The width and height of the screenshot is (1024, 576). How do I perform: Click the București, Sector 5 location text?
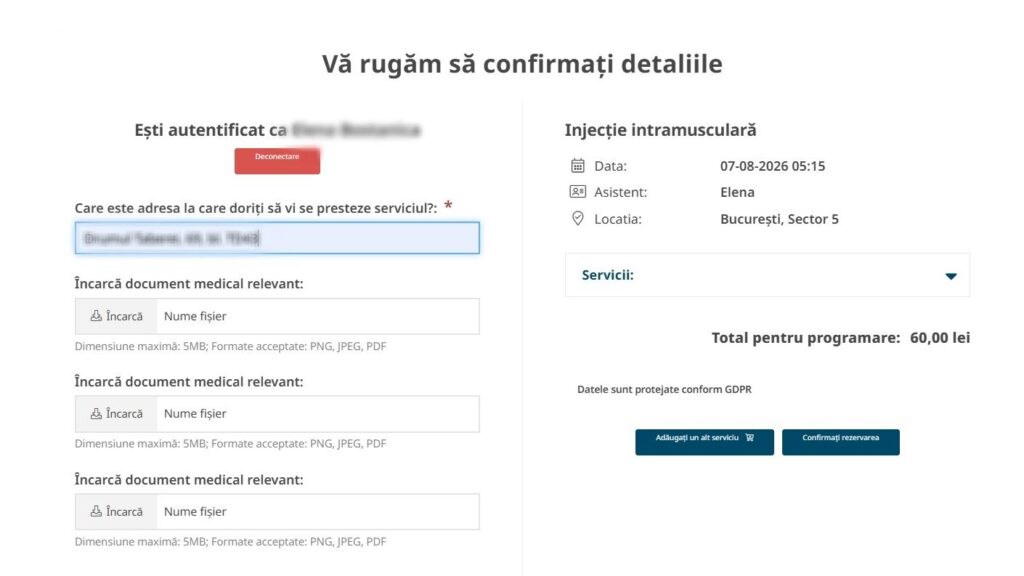click(x=779, y=219)
